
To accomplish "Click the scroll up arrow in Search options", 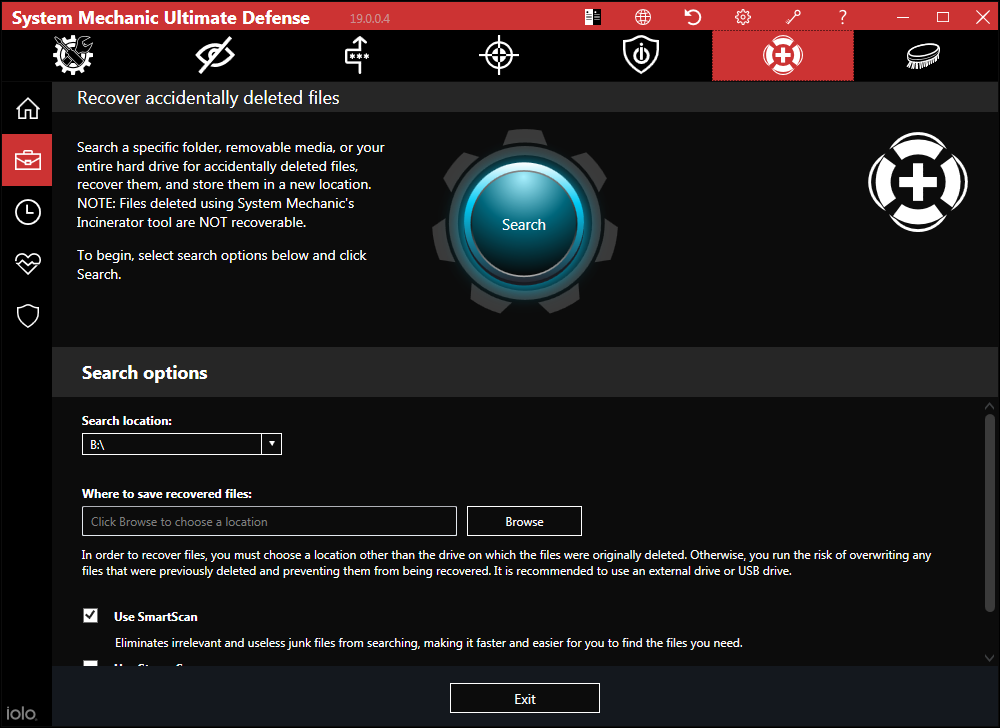I will click(x=989, y=406).
